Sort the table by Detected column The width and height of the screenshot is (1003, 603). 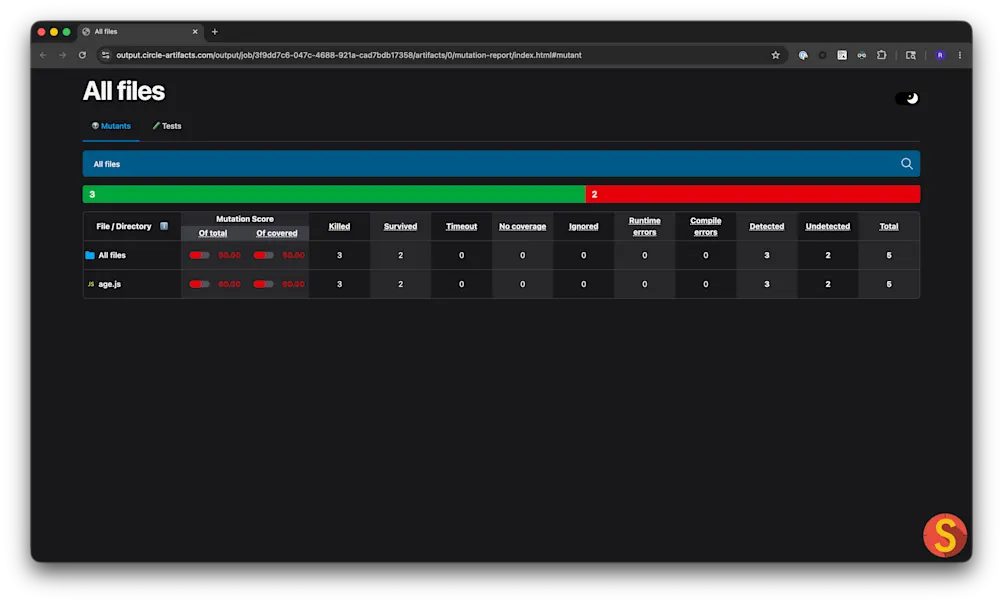pos(766,226)
